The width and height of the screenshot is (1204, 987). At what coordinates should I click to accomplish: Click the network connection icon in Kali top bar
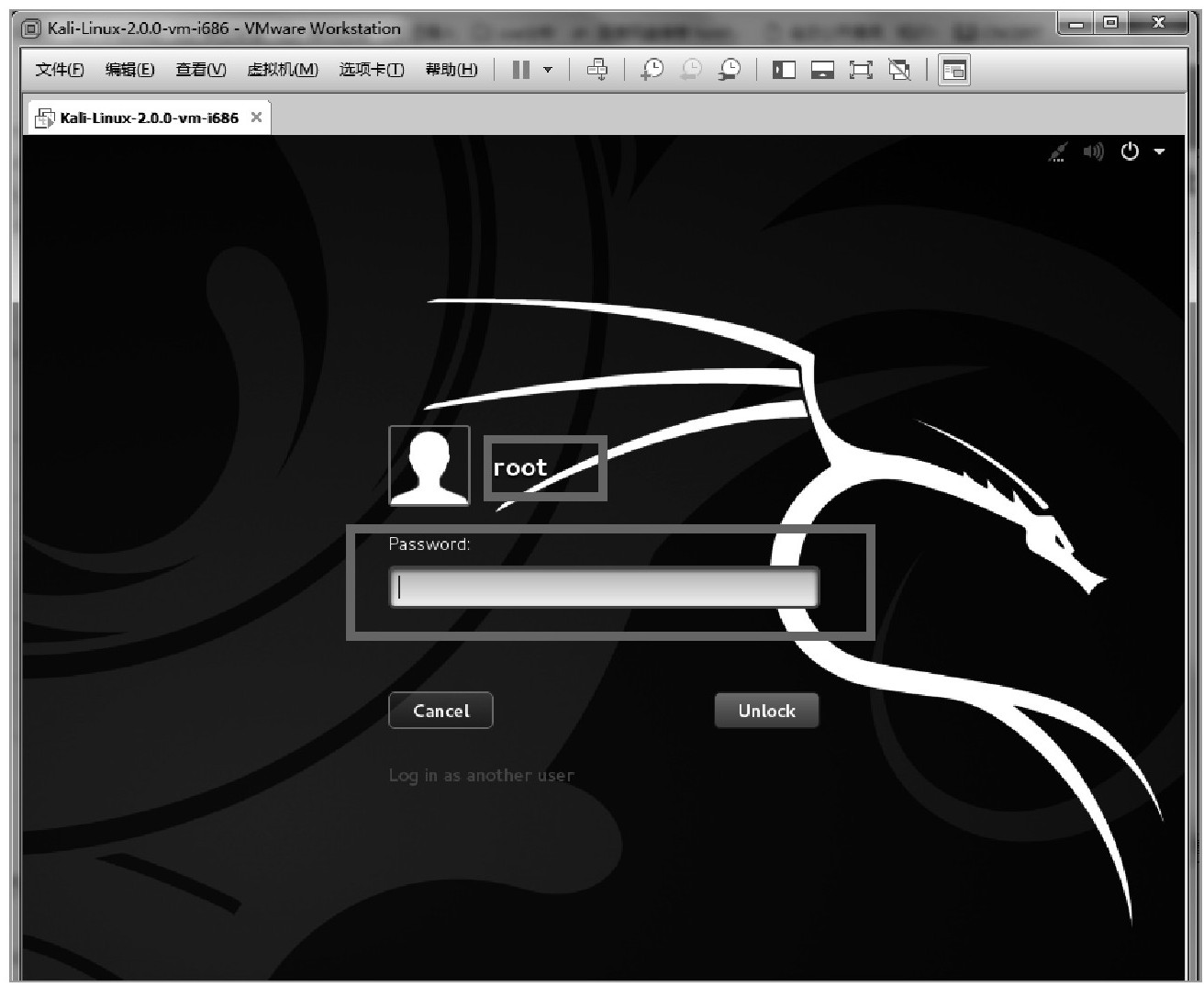(x=1058, y=151)
